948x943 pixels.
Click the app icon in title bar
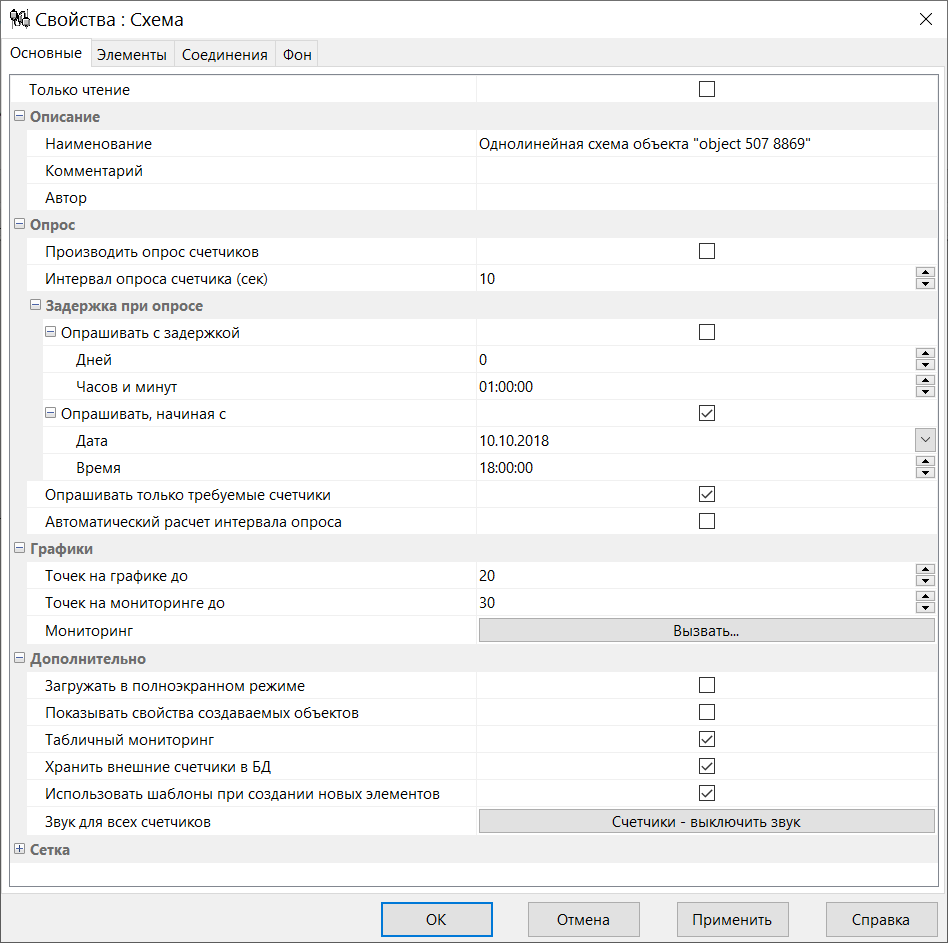[19, 19]
